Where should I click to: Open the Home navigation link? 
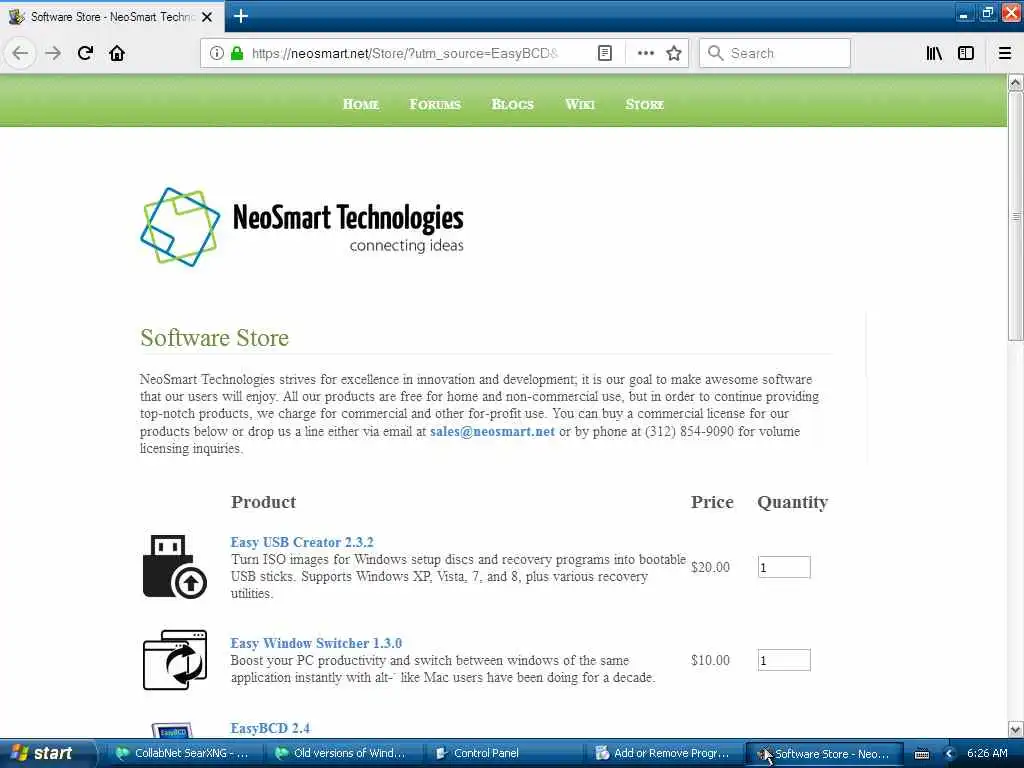click(x=360, y=104)
